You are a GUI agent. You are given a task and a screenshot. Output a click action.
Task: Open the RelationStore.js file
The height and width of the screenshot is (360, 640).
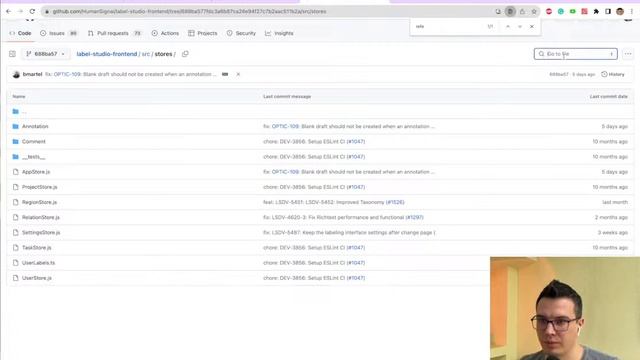click(41, 217)
